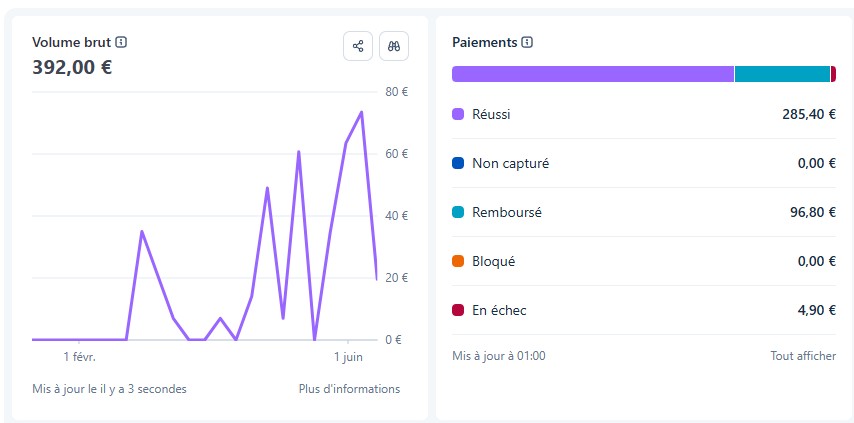Click info icon next to Paiements

point(527,42)
